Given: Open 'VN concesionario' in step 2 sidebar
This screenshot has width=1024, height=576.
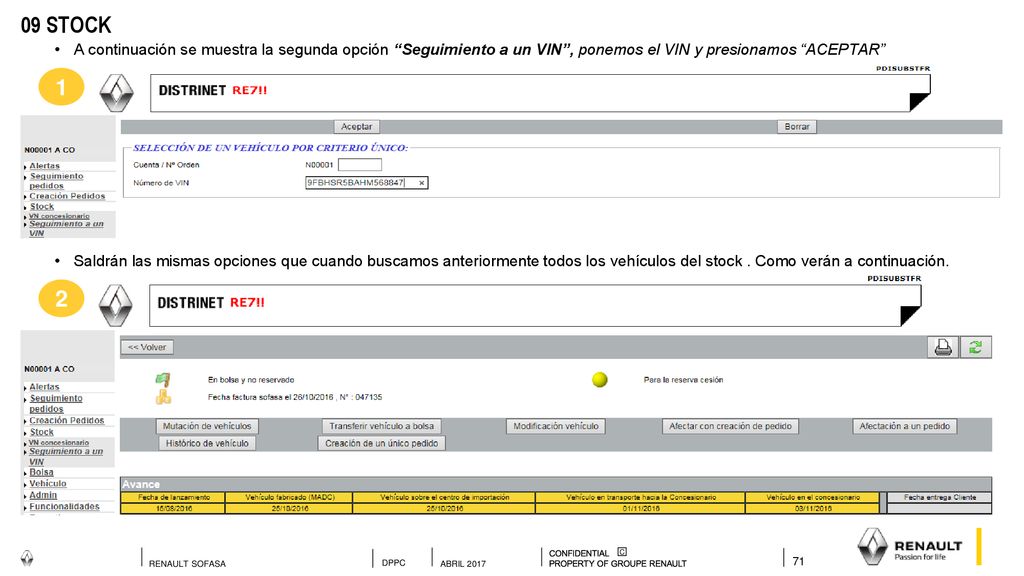Looking at the screenshot, I should [x=59, y=443].
